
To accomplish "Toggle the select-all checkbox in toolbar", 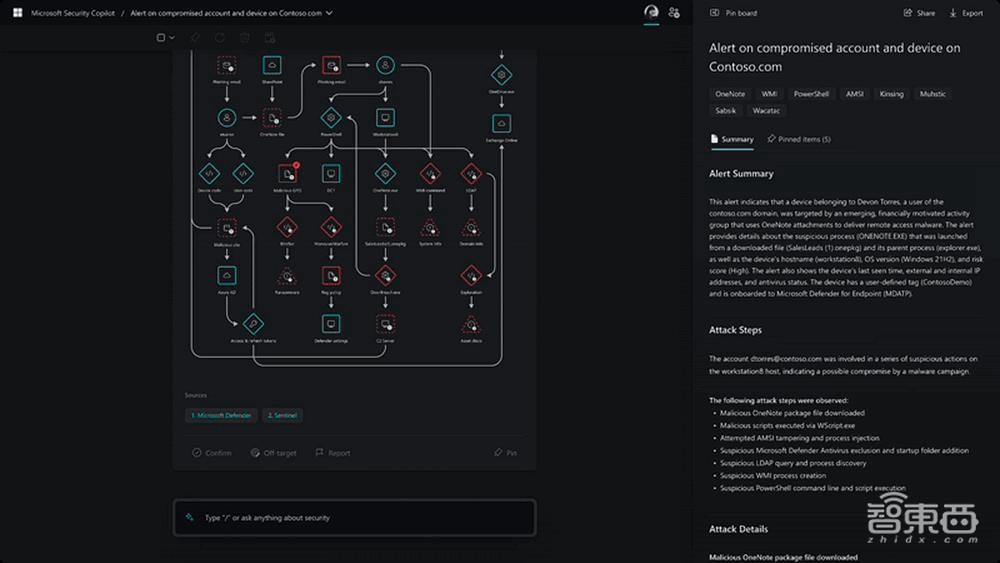I will point(161,38).
